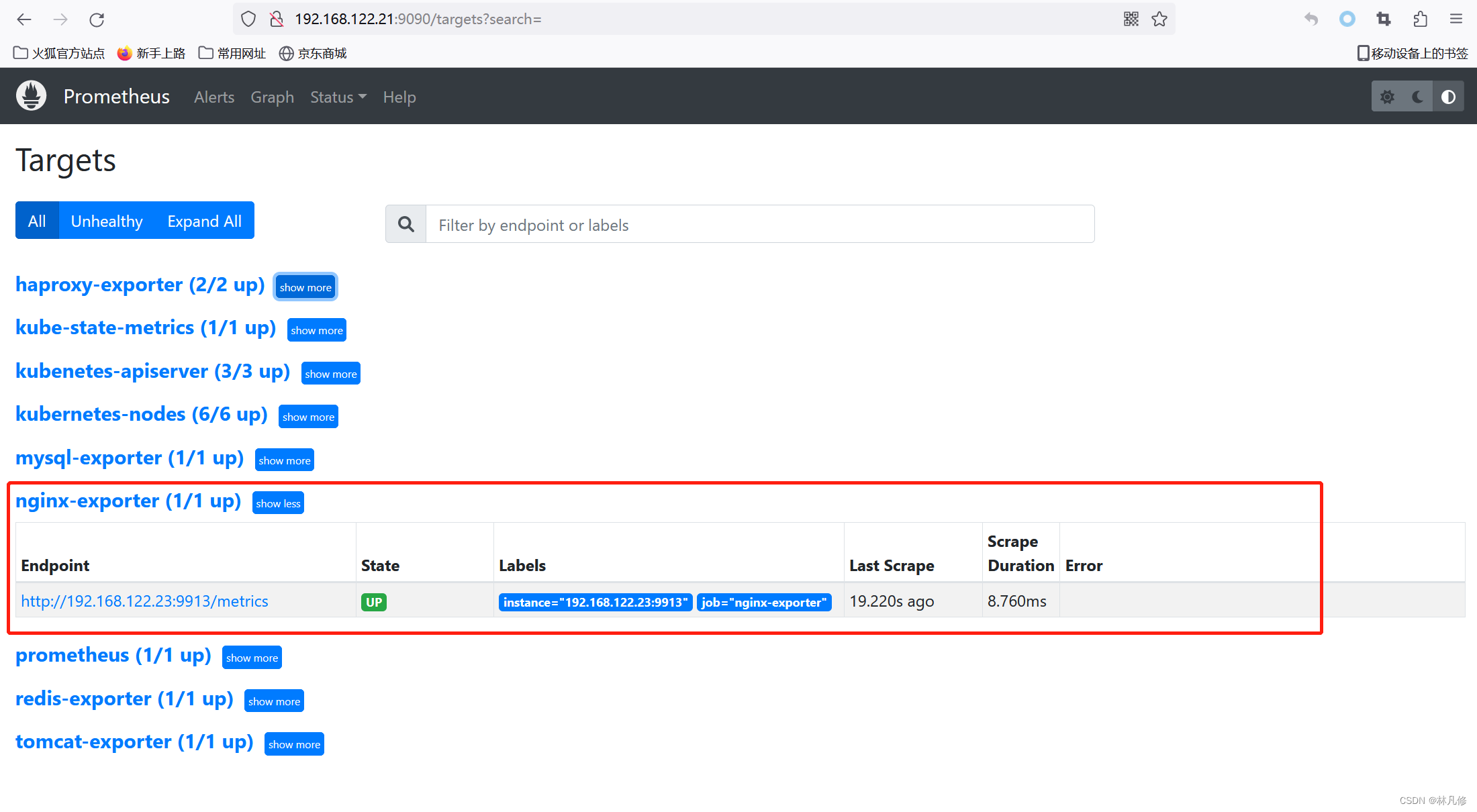Viewport: 1477px width, 812px height.
Task: Click the Prometheus flame logo icon
Action: click(x=33, y=96)
